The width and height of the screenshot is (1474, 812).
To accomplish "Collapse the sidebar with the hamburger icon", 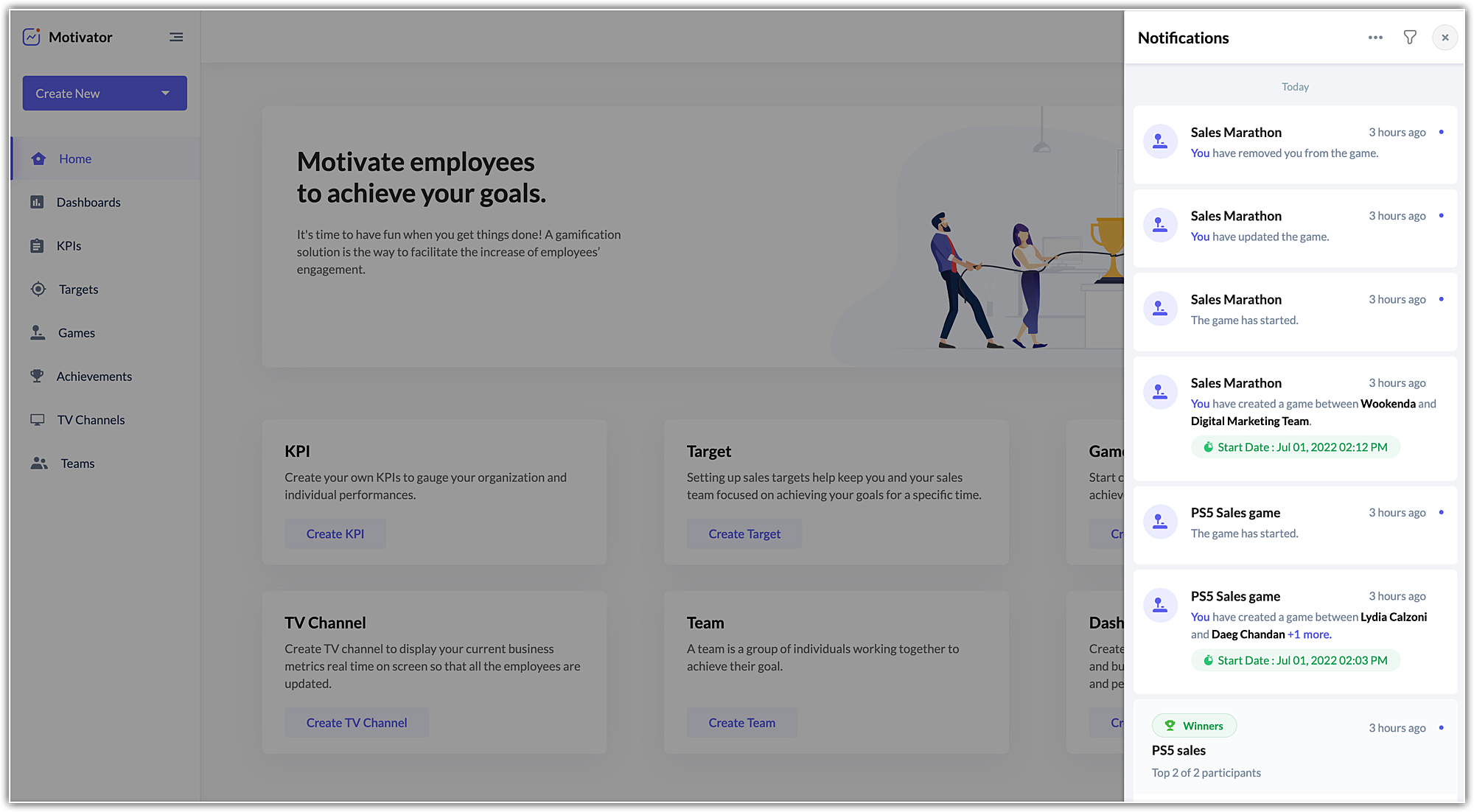I will click(176, 37).
